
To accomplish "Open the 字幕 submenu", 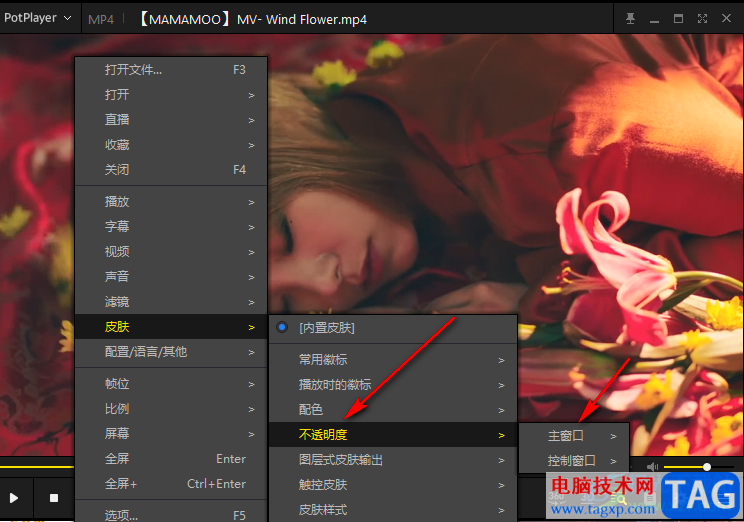I will tap(171, 226).
